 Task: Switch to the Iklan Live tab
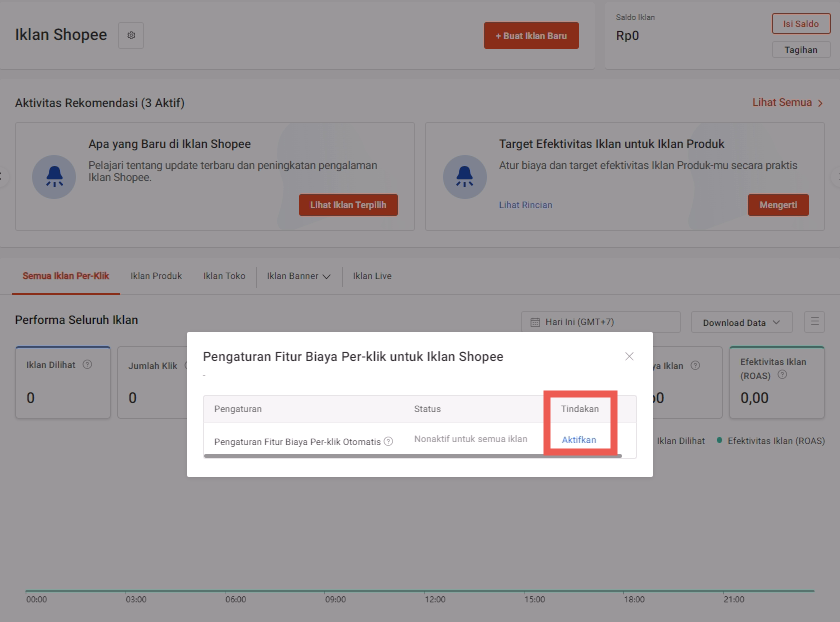click(372, 276)
